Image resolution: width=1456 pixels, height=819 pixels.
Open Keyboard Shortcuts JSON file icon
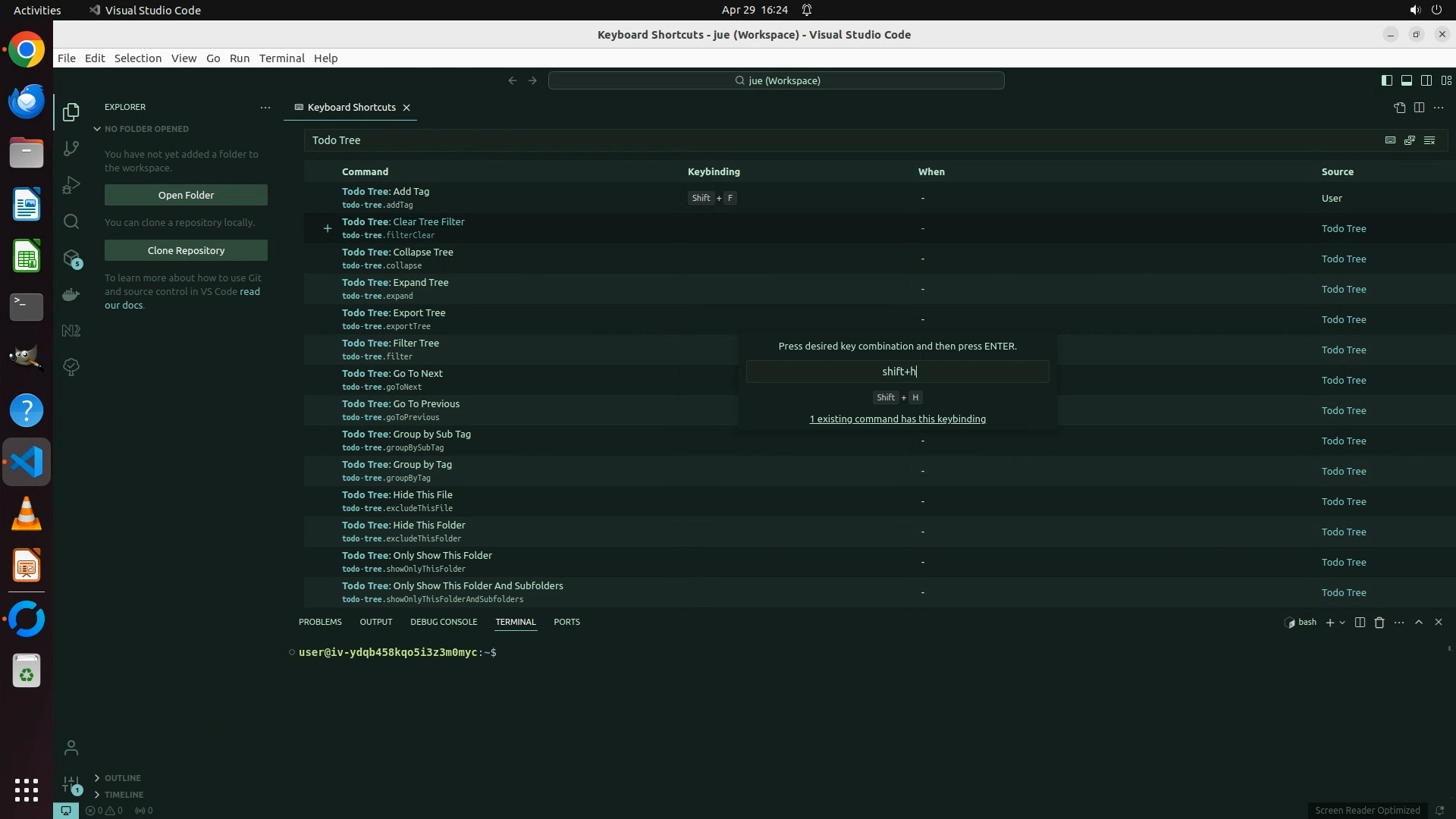click(1399, 108)
